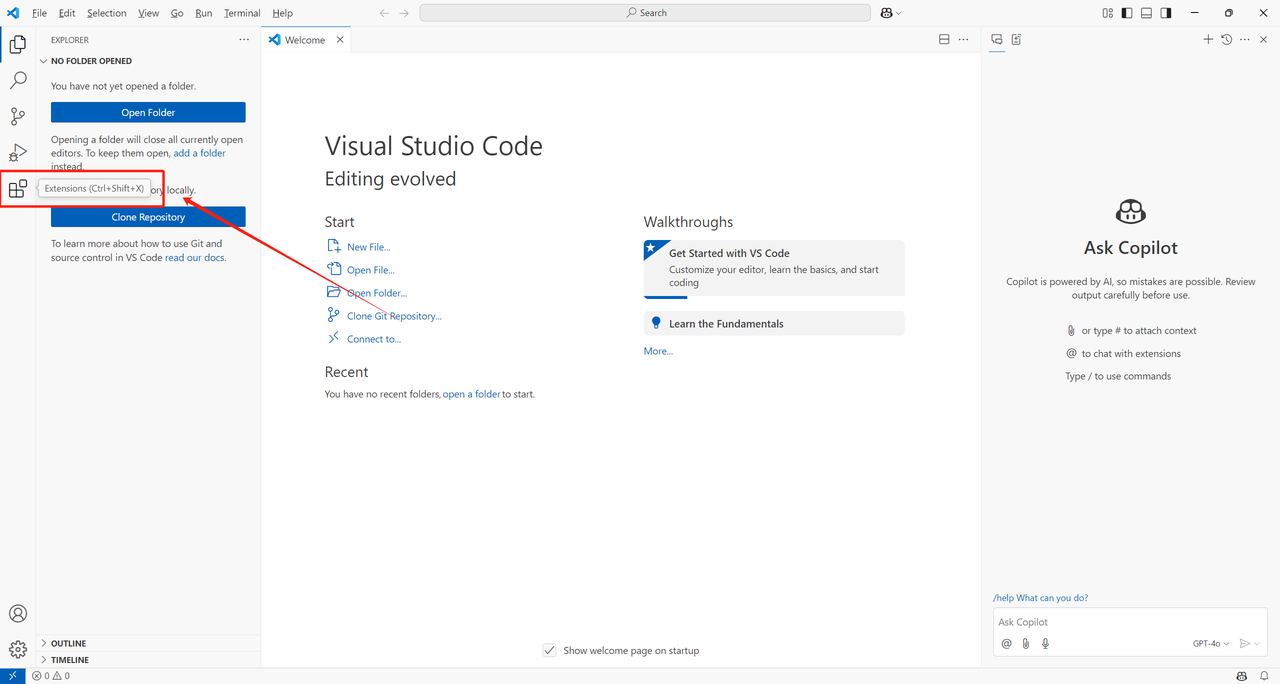
Task: Open the Copilot dropdown in title bar
Action: point(891,13)
